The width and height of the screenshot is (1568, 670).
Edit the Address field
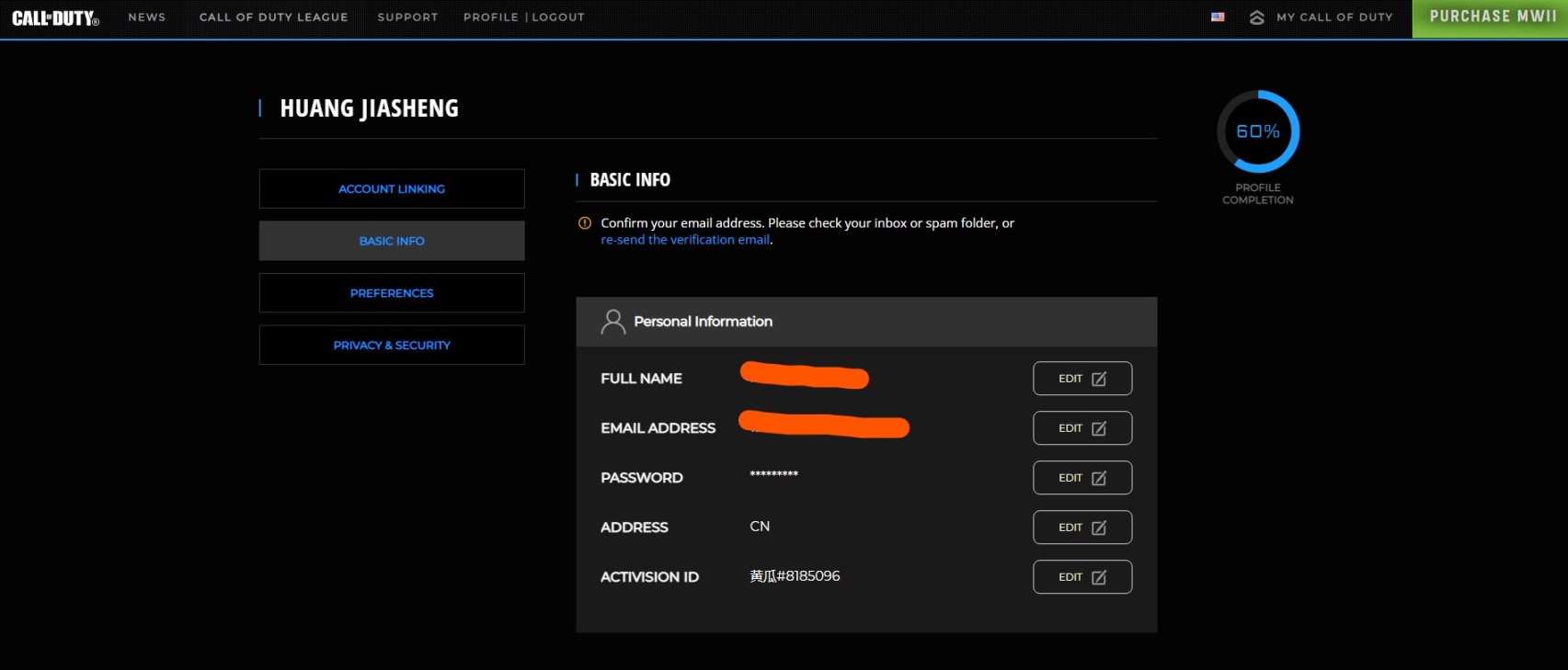point(1082,528)
